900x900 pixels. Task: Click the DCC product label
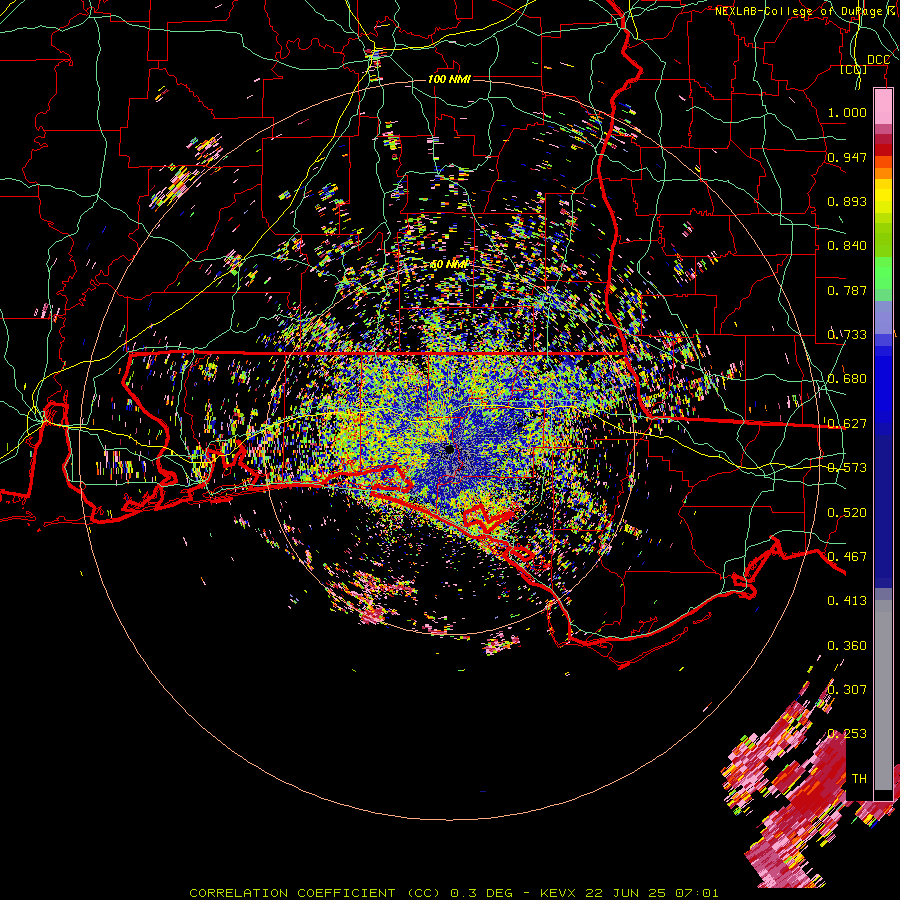[x=878, y=60]
